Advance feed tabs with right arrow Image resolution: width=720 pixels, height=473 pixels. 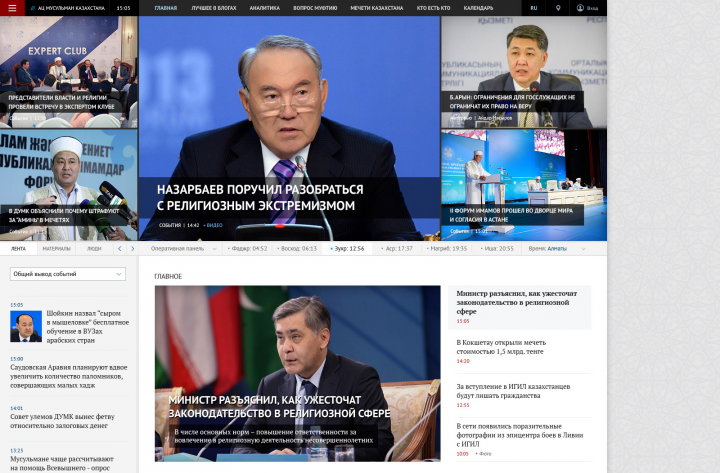coord(133,248)
